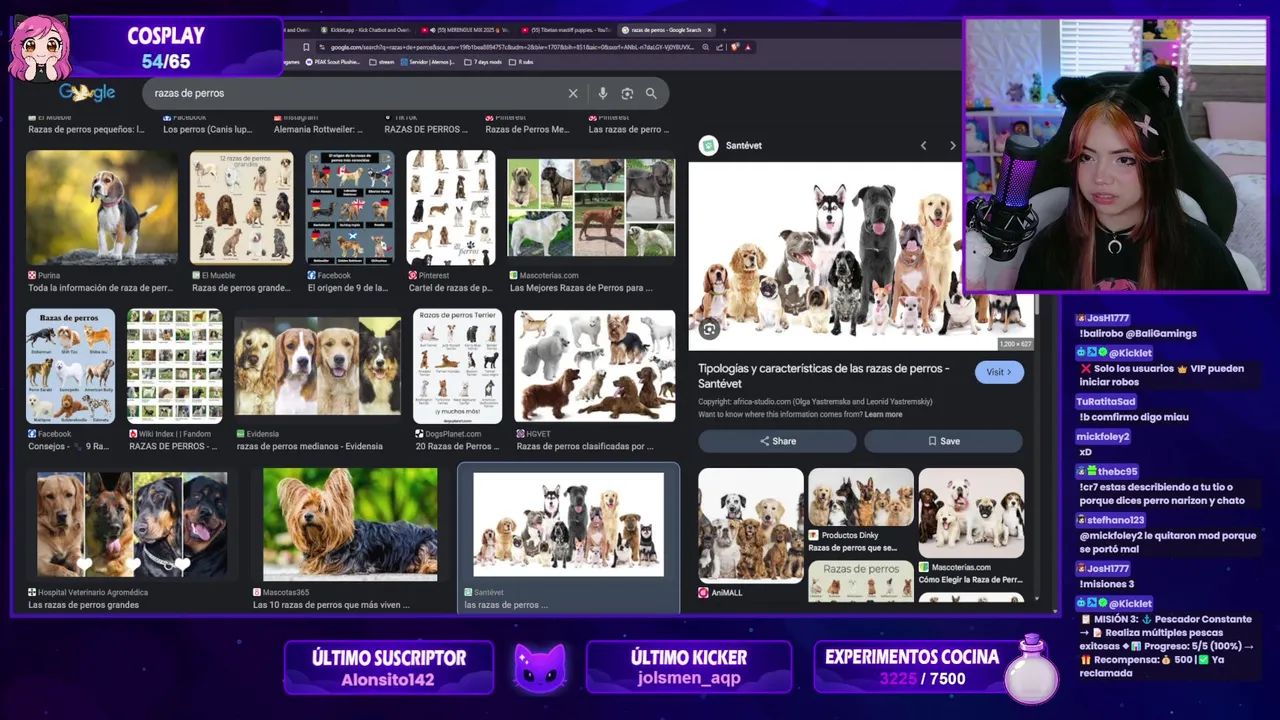
Task: Click the ÚLTIMO KICKER jolsmen_aqp panel
Action: click(x=689, y=668)
